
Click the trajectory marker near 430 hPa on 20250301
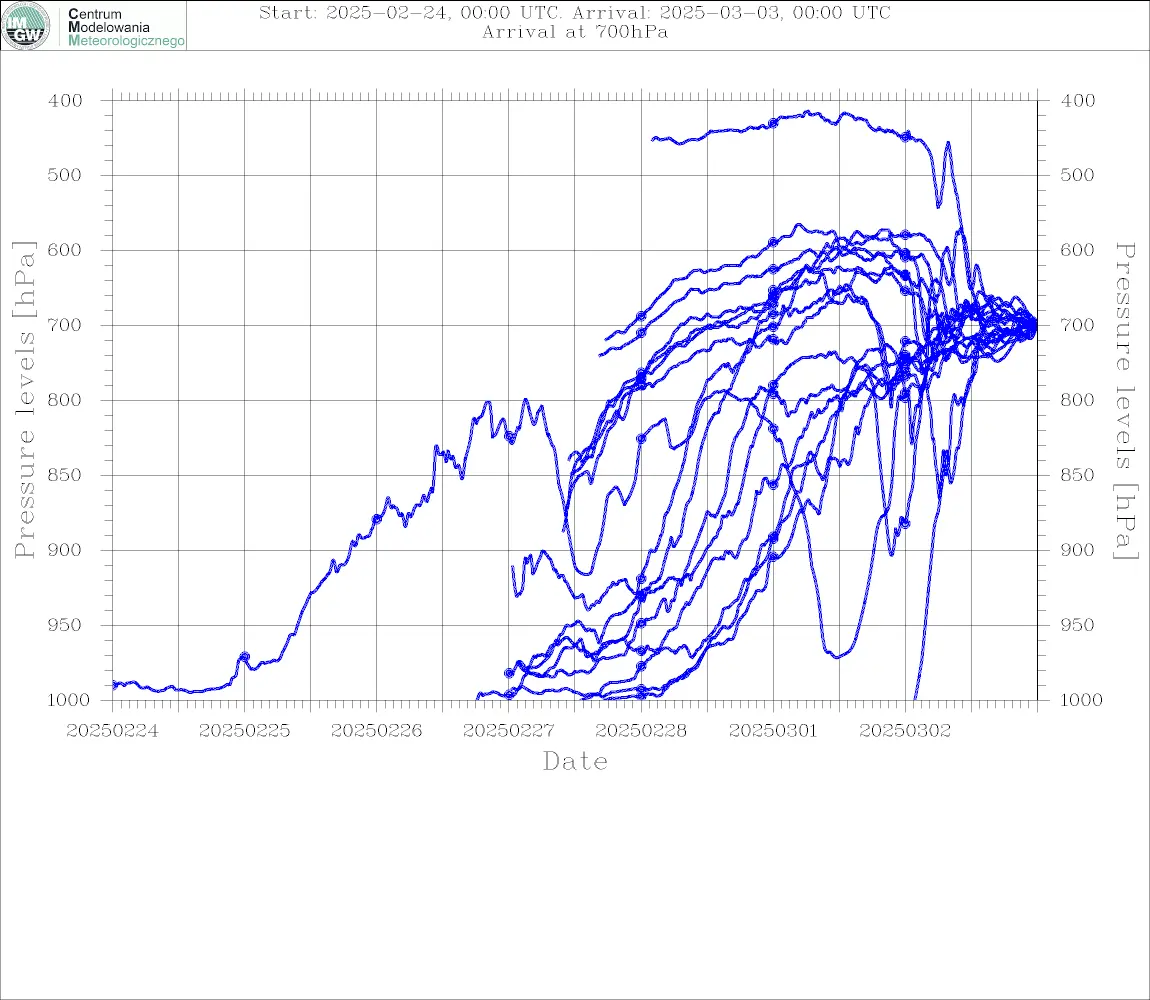pos(773,123)
